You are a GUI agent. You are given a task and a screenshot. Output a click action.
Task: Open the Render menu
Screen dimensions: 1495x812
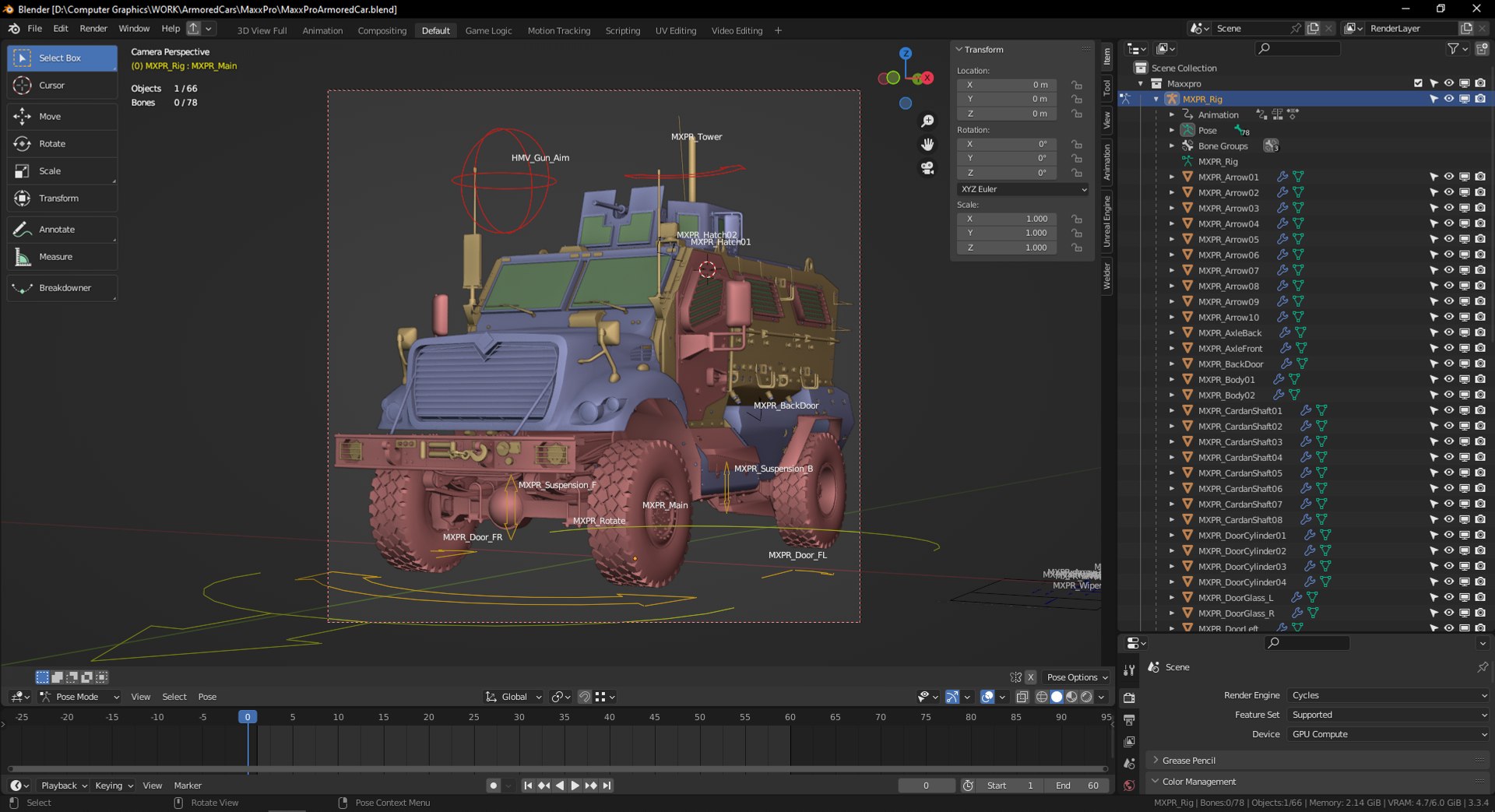click(93, 29)
